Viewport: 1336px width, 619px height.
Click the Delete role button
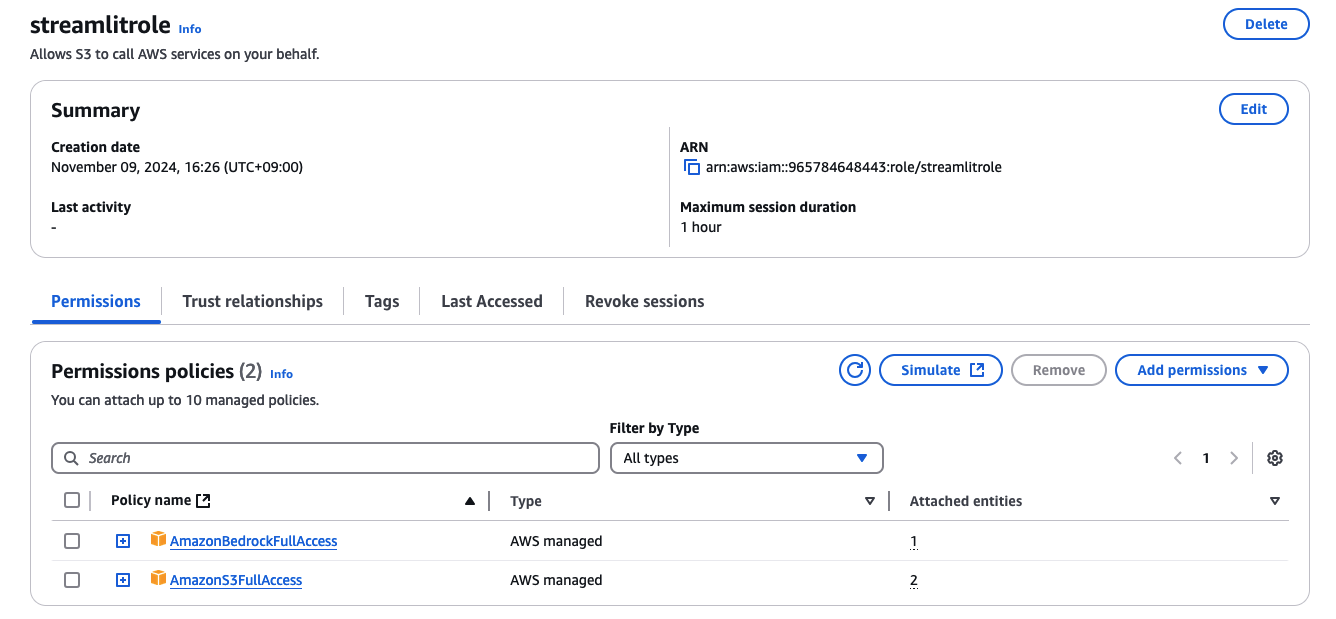1265,24
